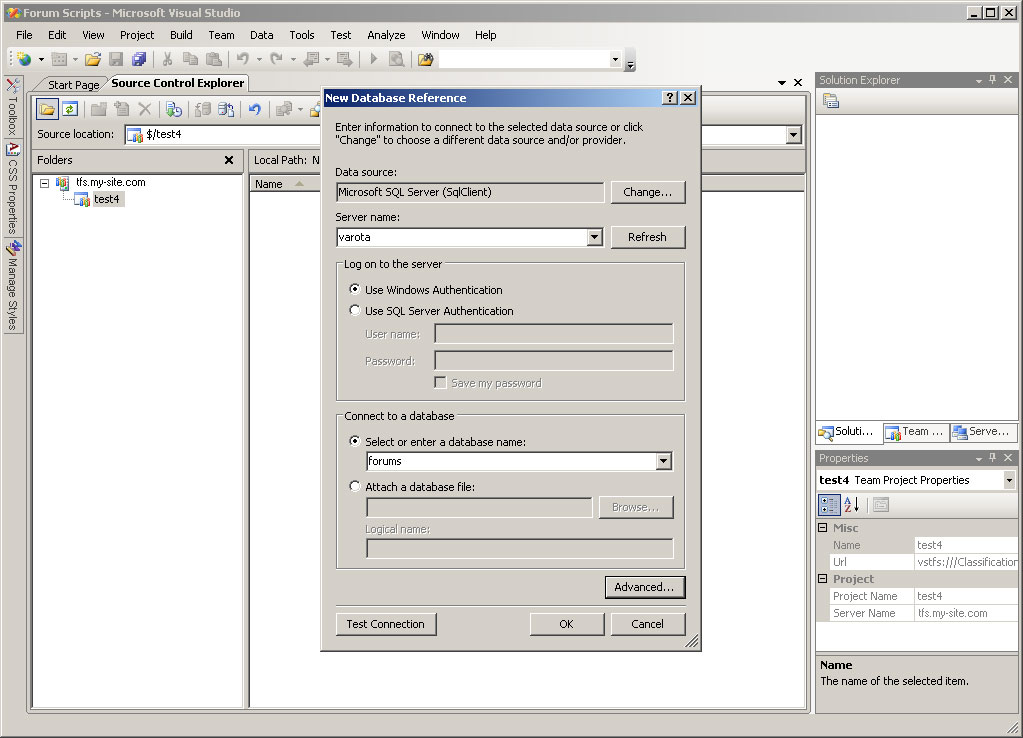Select Use Windows Authentication radio button
This screenshot has height=738, width=1023.
click(x=354, y=289)
